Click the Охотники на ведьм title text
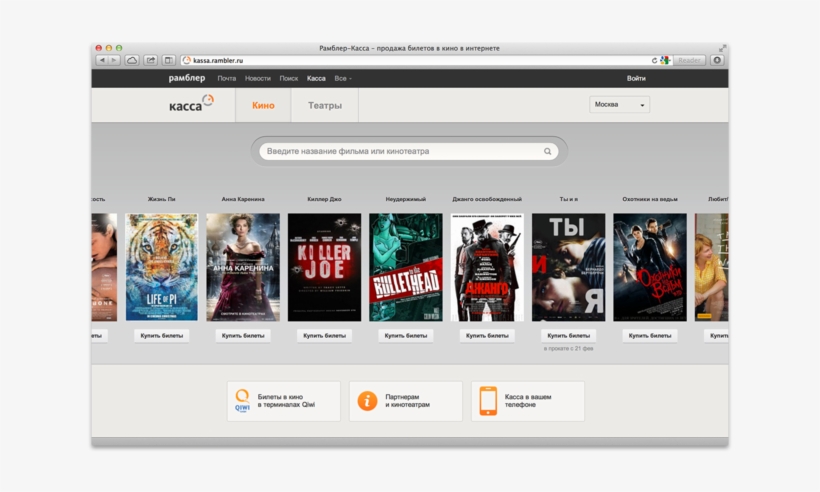 point(650,199)
